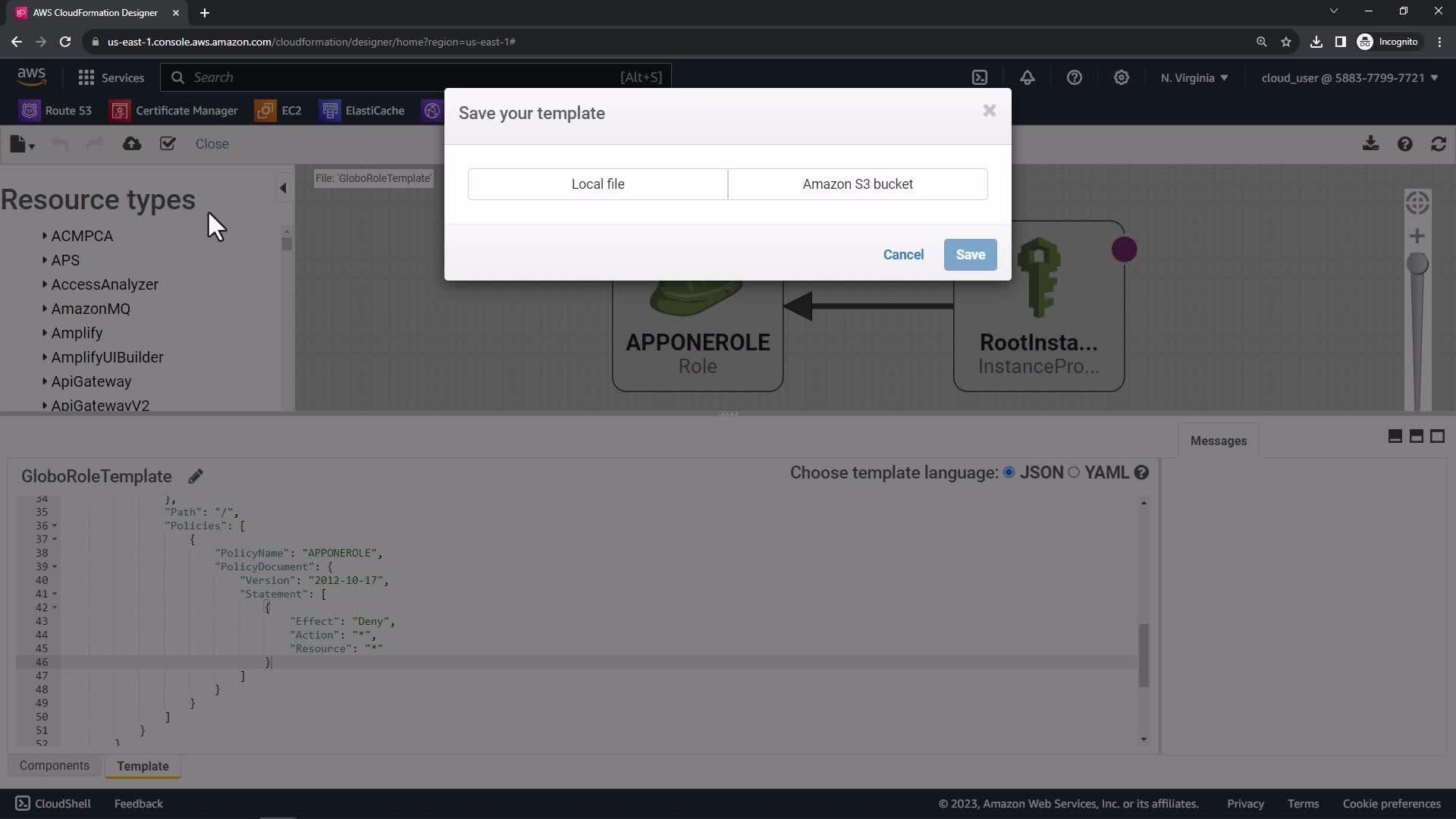Expand the ApiGateway resource type
Image resolution: width=1456 pixels, height=819 pixels.
91,381
